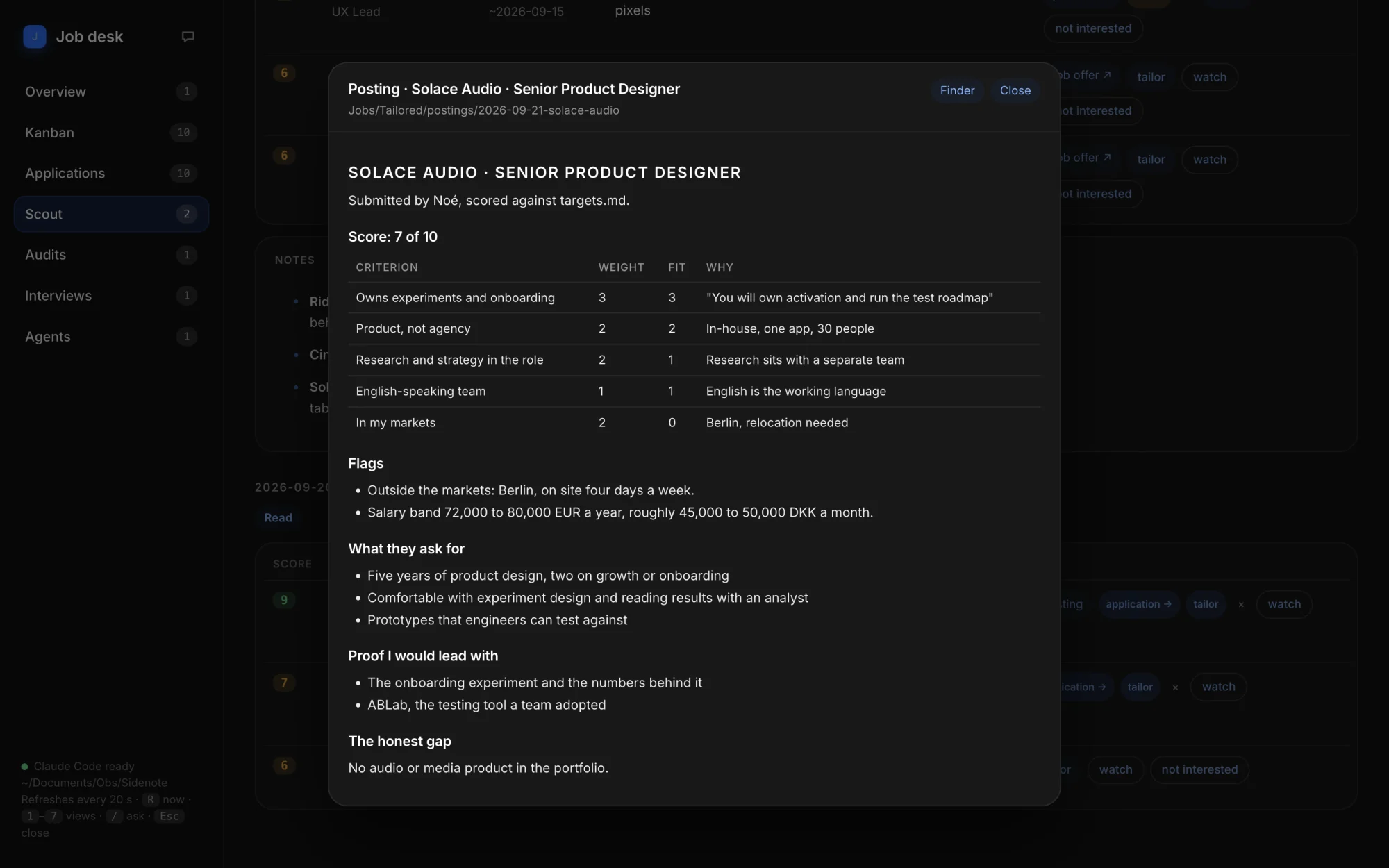The width and height of the screenshot is (1389, 868).
Task: Click 'The onboarding experiment and the numbers behind it'
Action: pos(535,683)
